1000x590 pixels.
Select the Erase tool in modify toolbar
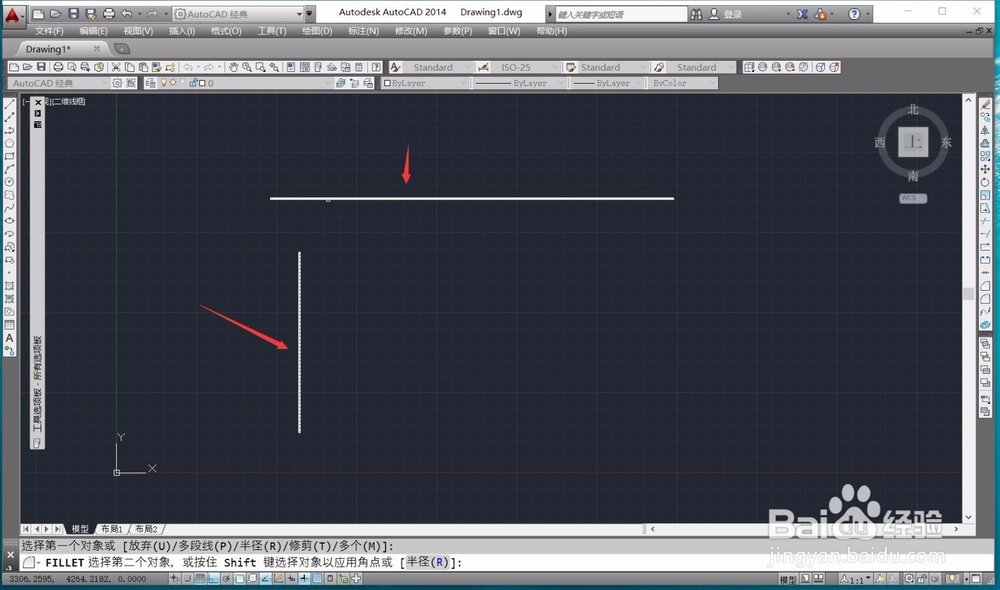point(985,104)
